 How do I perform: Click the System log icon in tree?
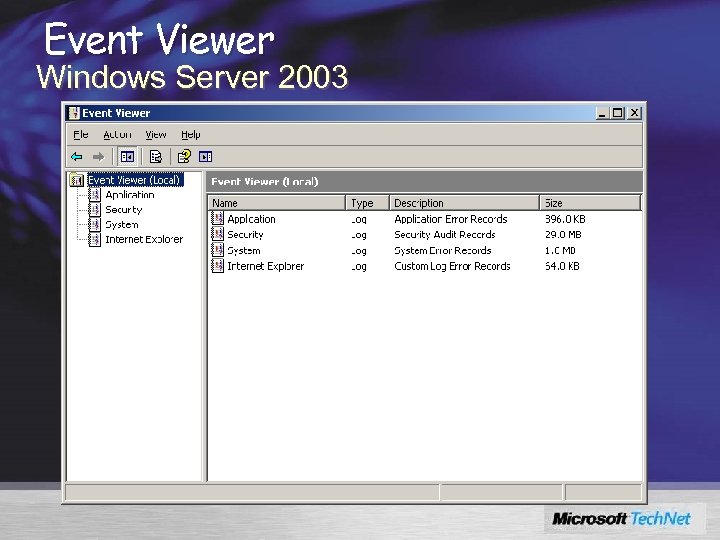[x=94, y=225]
